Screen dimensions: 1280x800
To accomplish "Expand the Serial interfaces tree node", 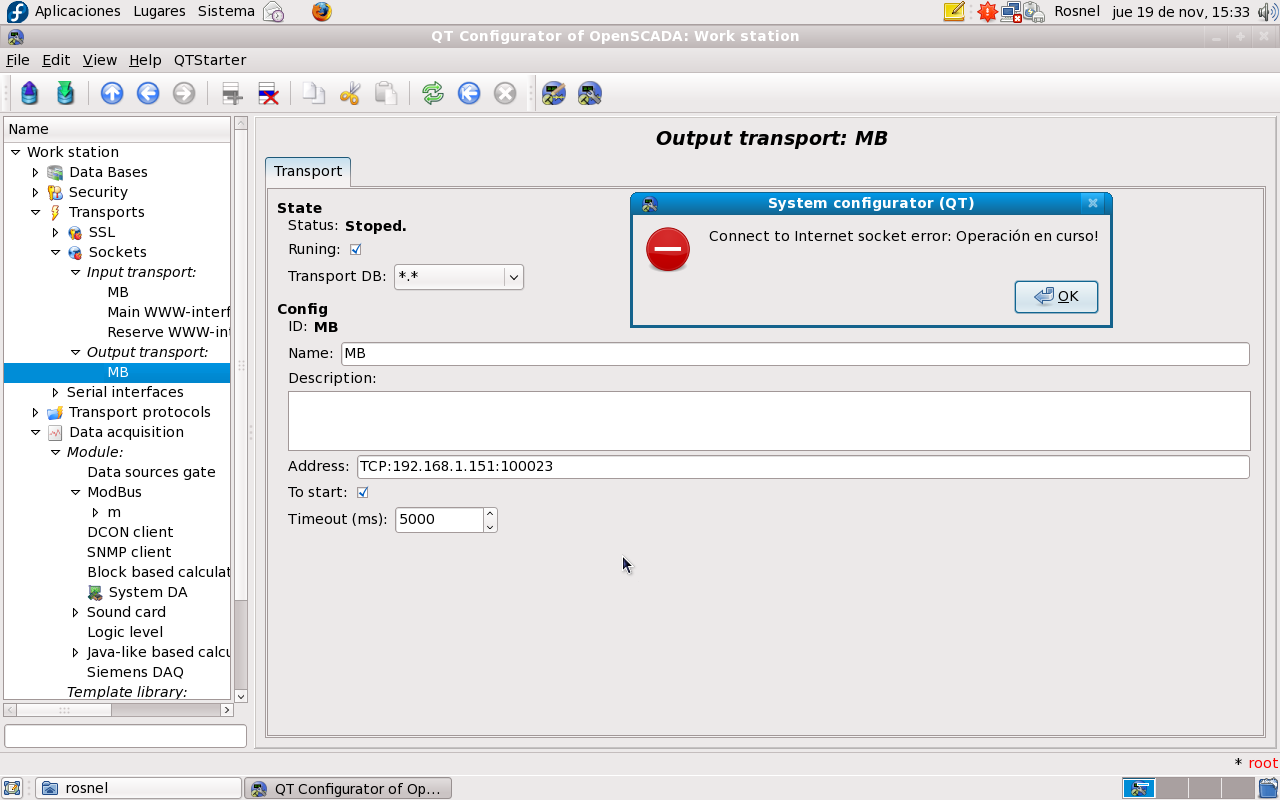I will point(56,392).
